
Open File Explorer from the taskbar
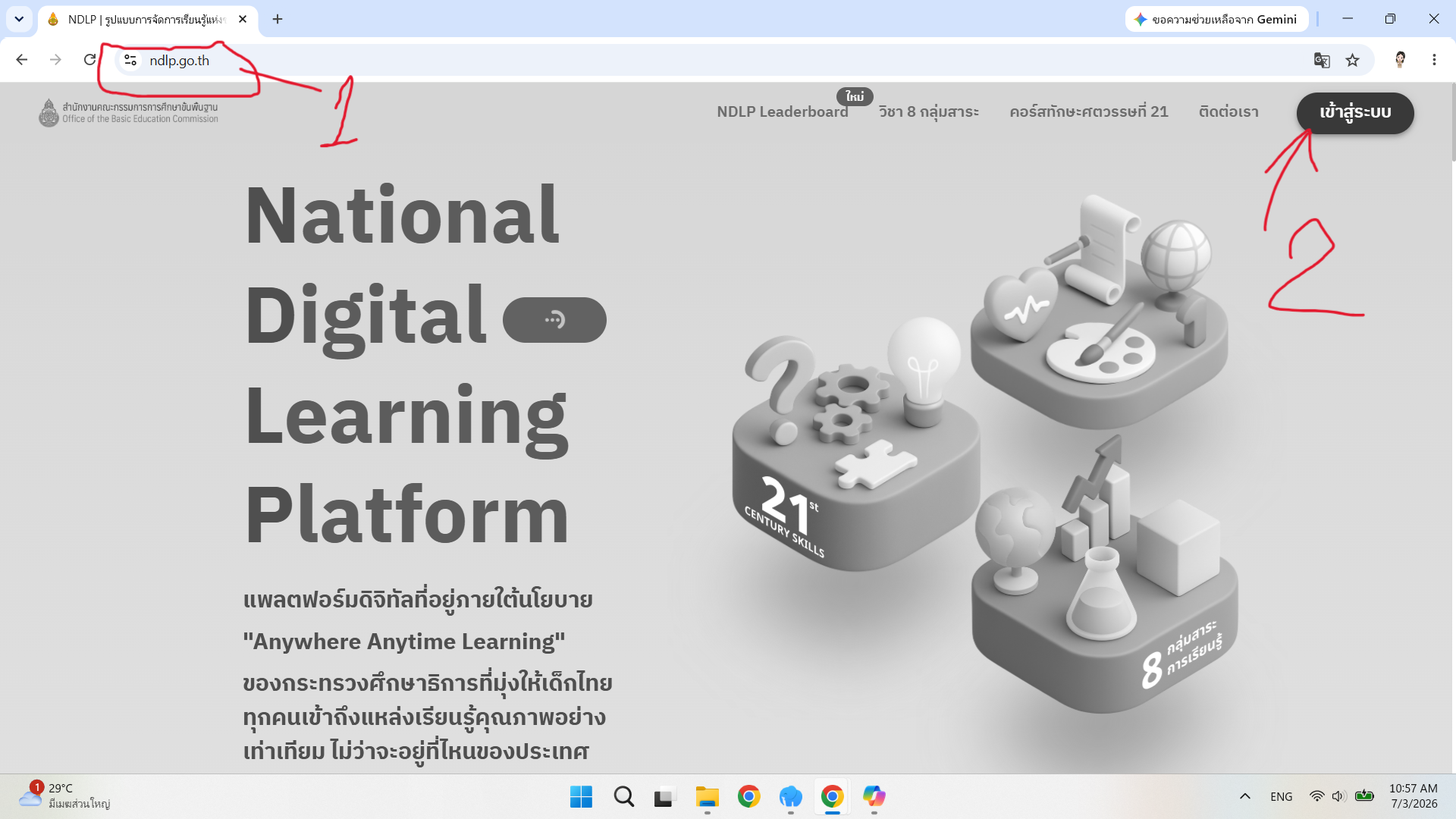click(x=707, y=797)
